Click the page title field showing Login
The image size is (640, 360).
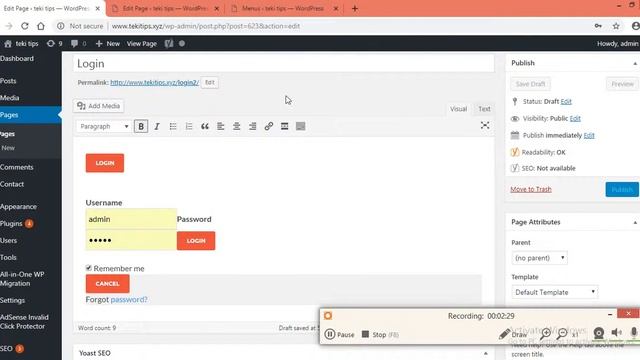(x=284, y=64)
